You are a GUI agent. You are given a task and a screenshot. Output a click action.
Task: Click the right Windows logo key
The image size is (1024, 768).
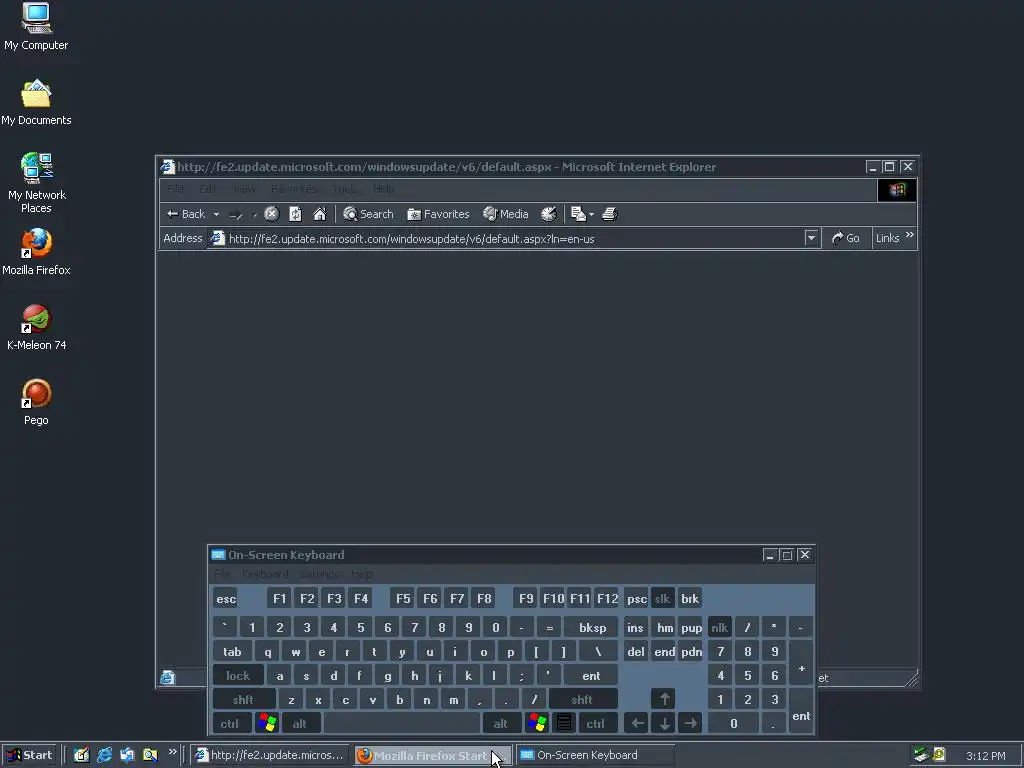click(x=537, y=723)
